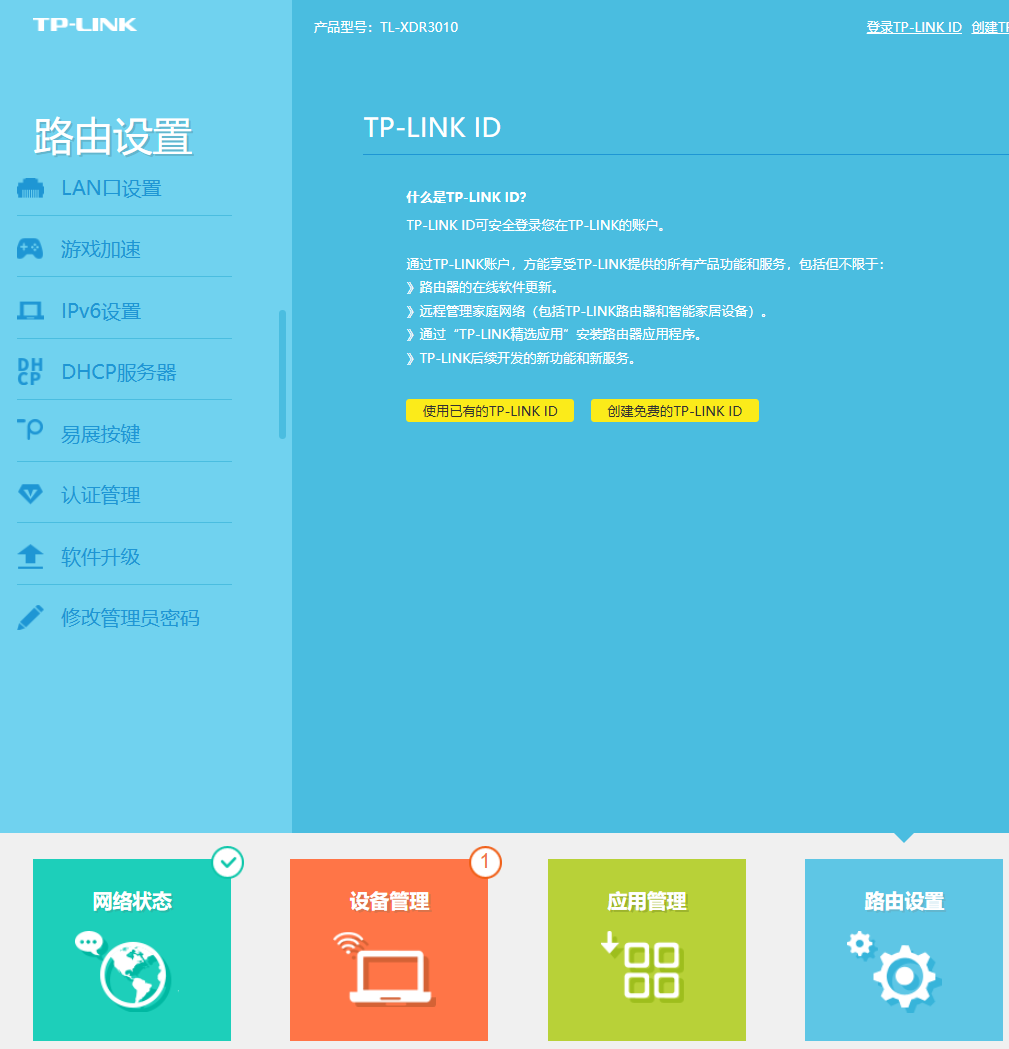The image size is (1009, 1049).
Task: Click the 游戏加速 gamepad icon
Action: click(30, 249)
